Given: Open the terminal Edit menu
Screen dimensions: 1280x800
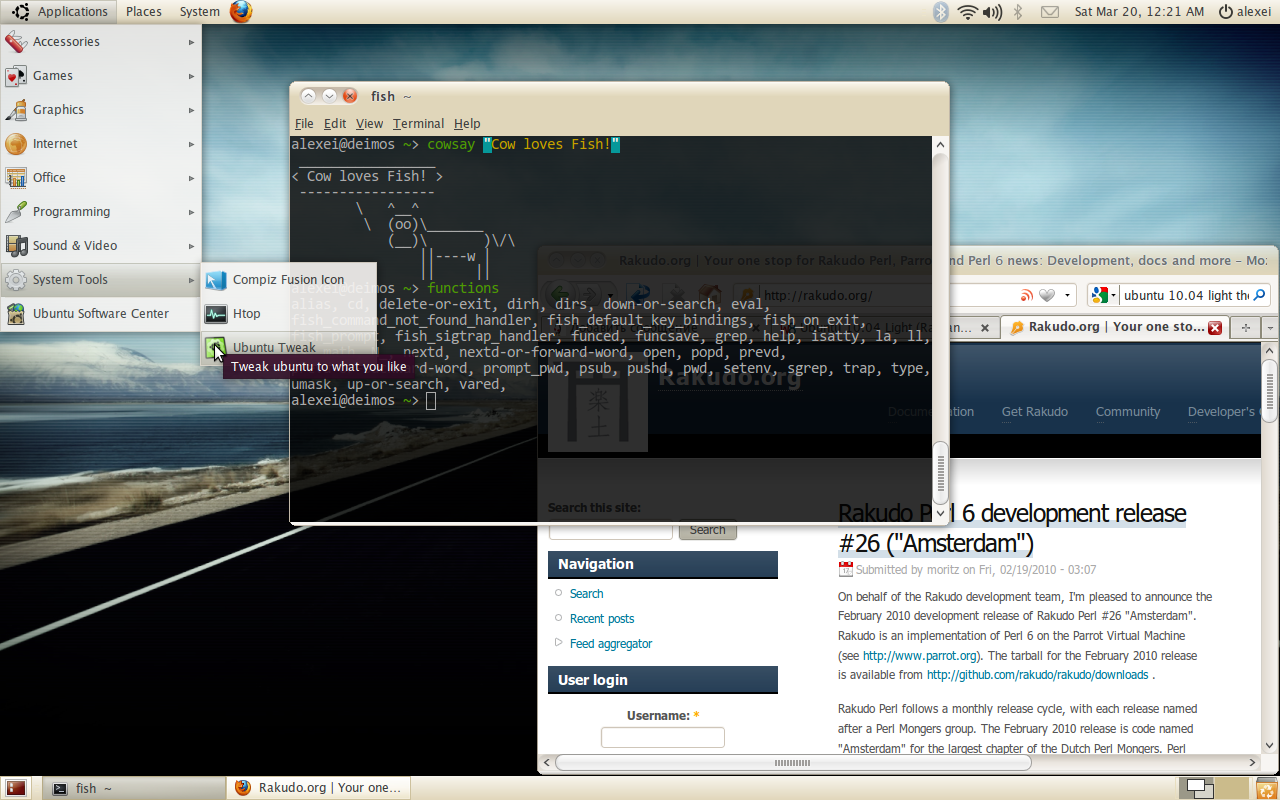Looking at the screenshot, I should [x=335, y=124].
